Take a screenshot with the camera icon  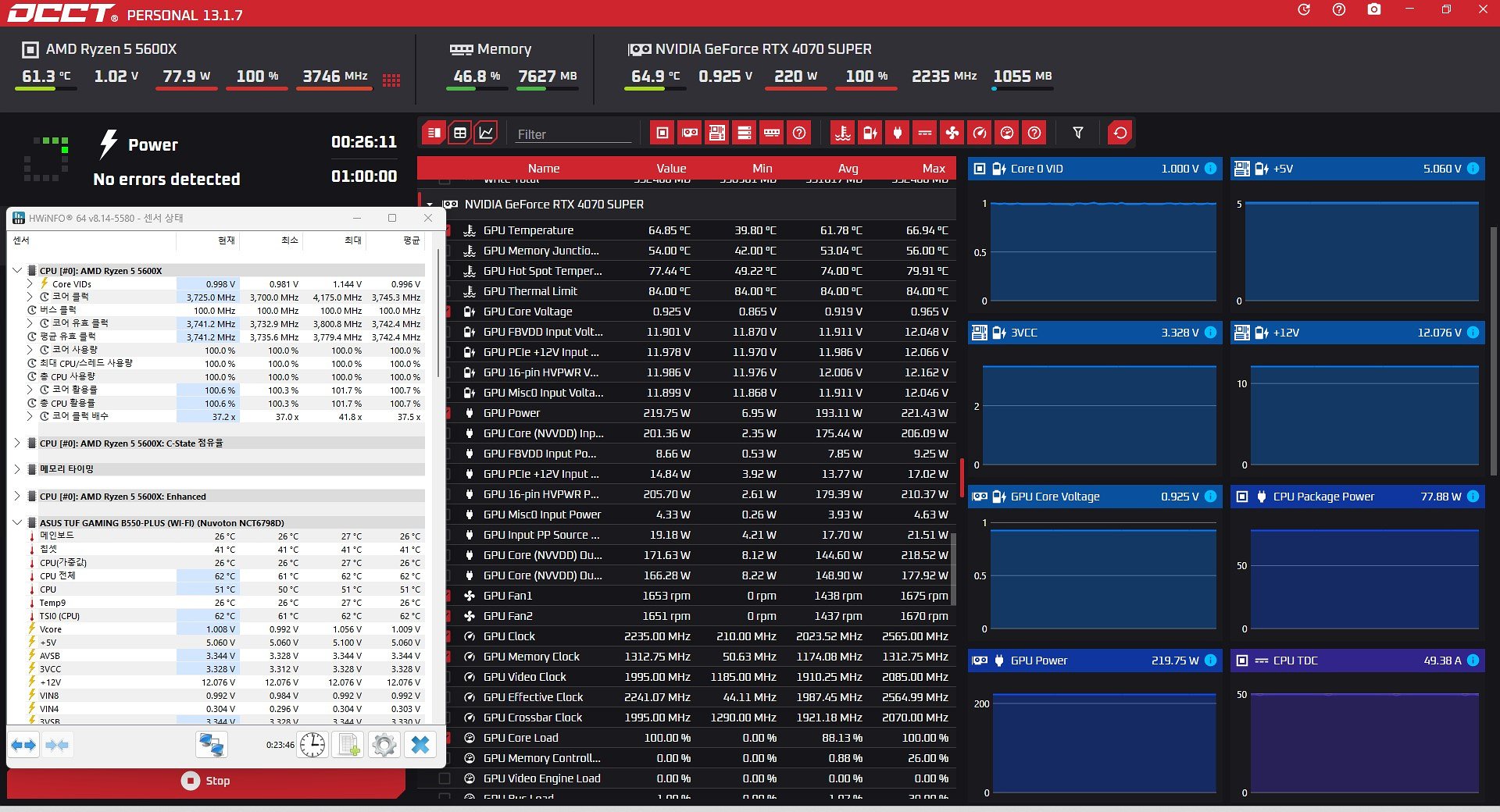(x=1374, y=9)
